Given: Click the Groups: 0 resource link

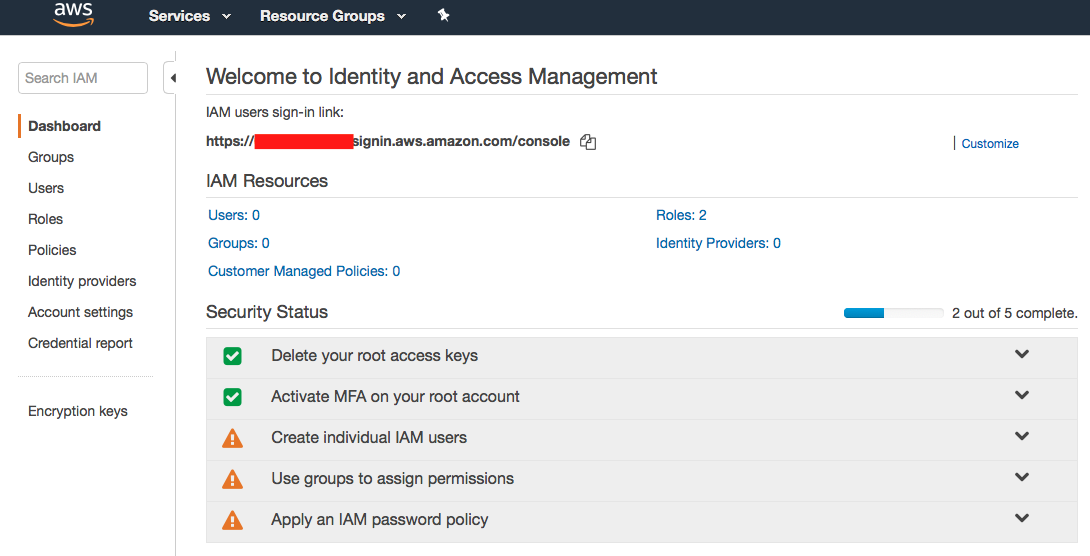Looking at the screenshot, I should click(x=238, y=243).
